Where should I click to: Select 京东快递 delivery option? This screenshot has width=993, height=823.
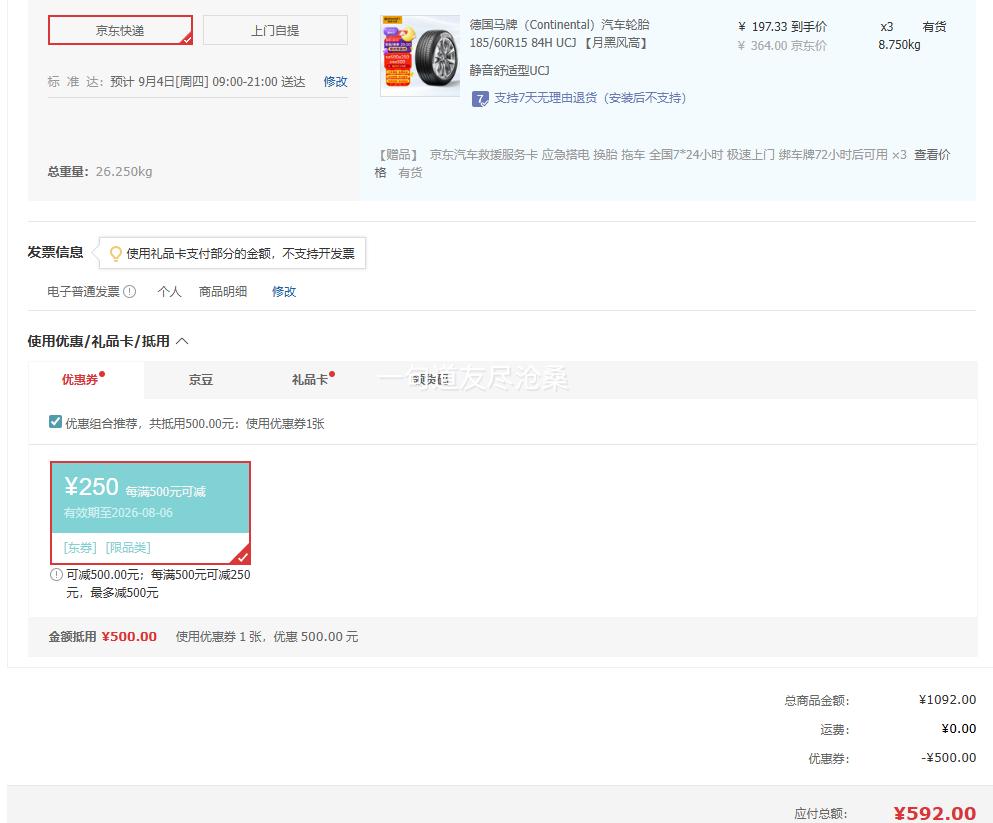point(120,30)
